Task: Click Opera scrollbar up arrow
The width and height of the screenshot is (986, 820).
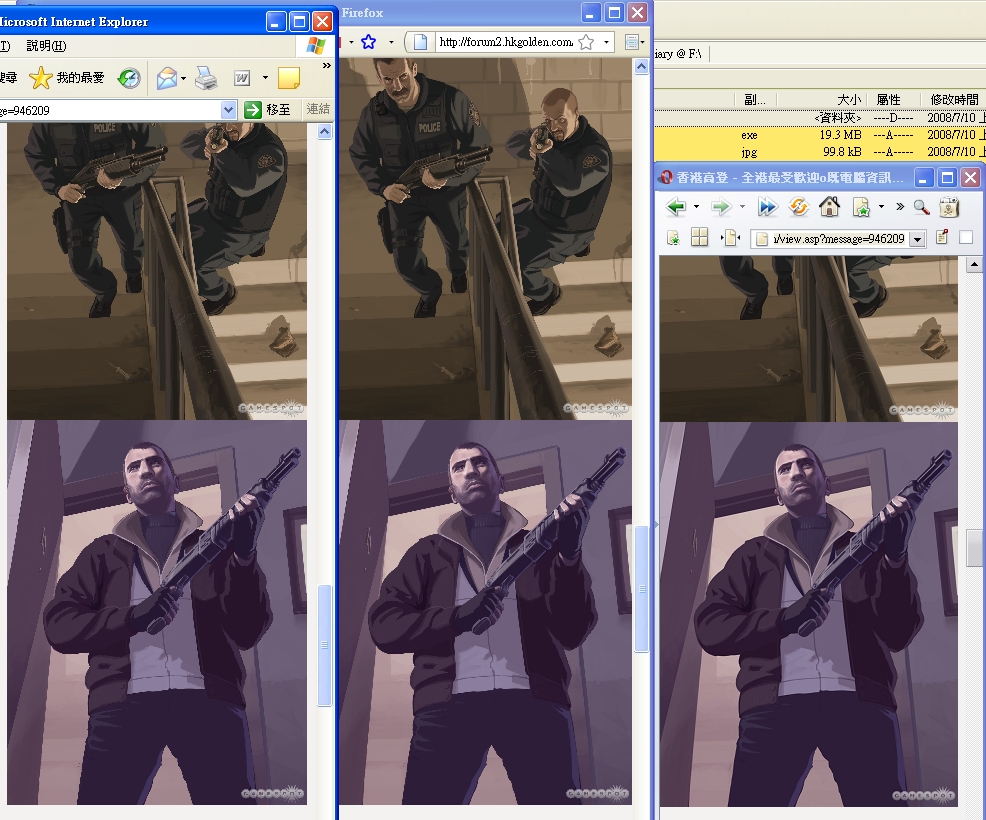Action: pyautogui.click(x=974, y=265)
